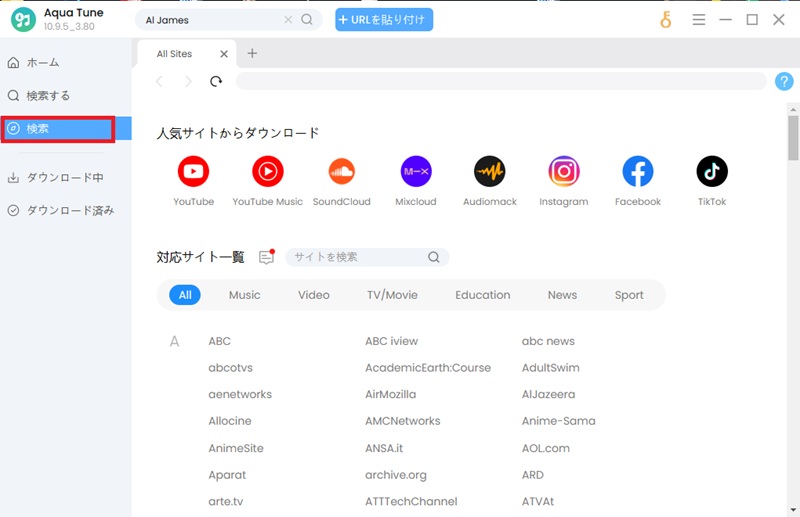Open the AirMozilla site link
The height and width of the screenshot is (517, 800).
[390, 394]
